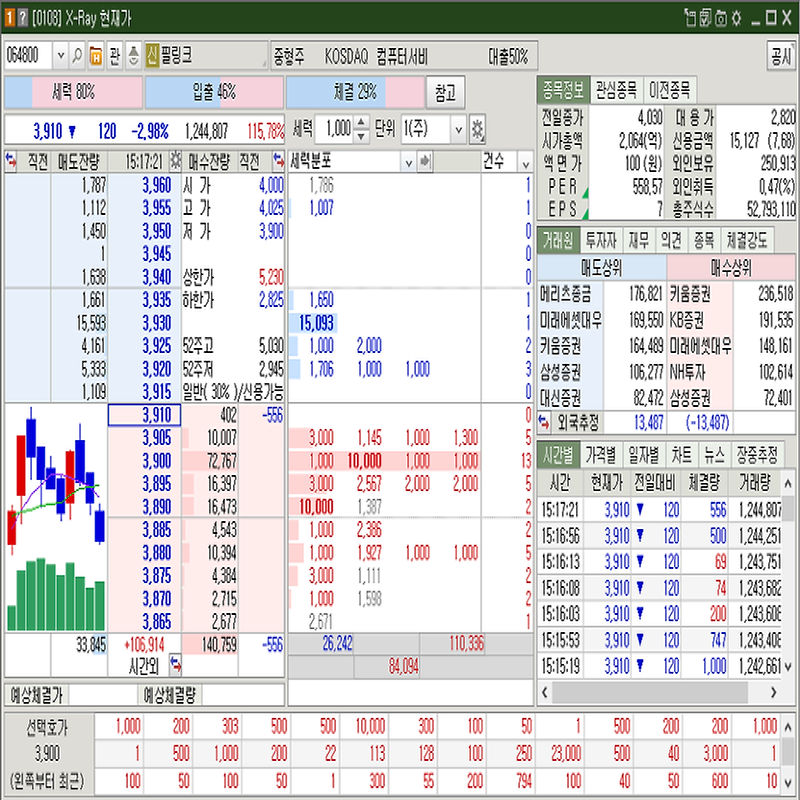Select the 종목정보 tab
The image size is (800, 800).
point(563,91)
